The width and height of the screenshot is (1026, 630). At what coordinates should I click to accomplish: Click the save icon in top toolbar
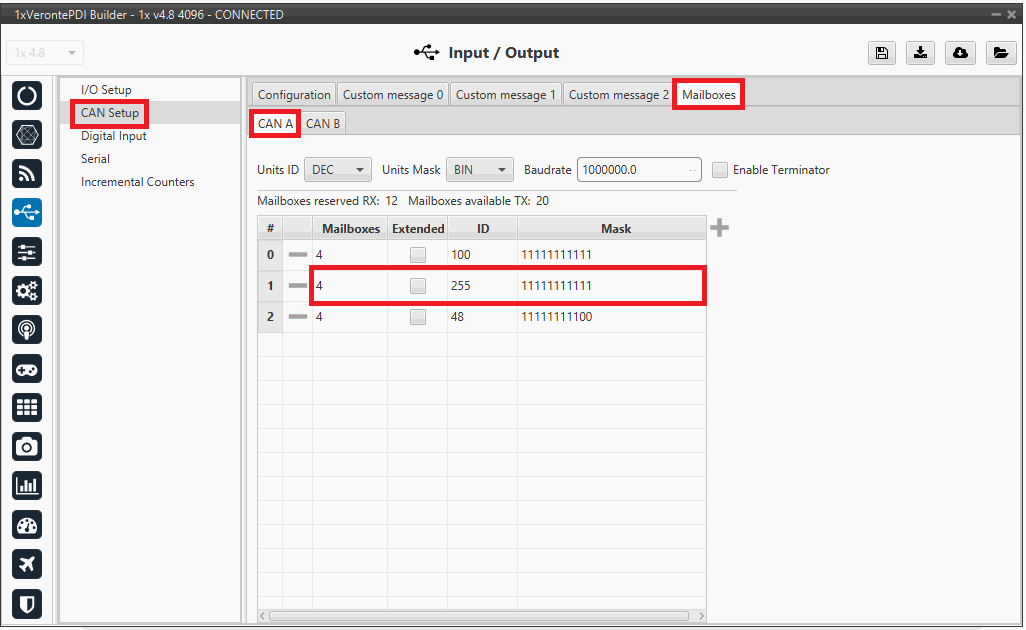tap(881, 53)
